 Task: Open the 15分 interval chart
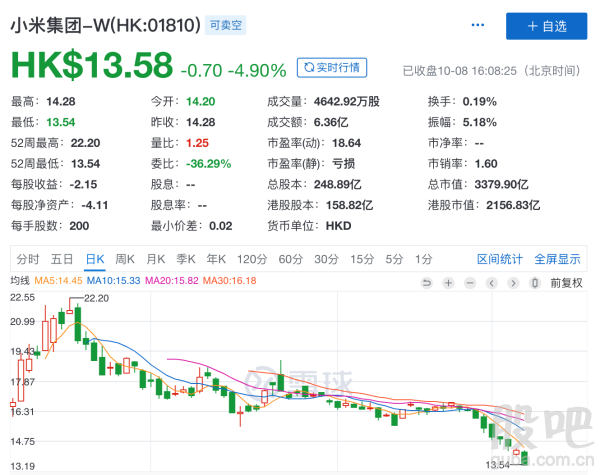pos(362,259)
